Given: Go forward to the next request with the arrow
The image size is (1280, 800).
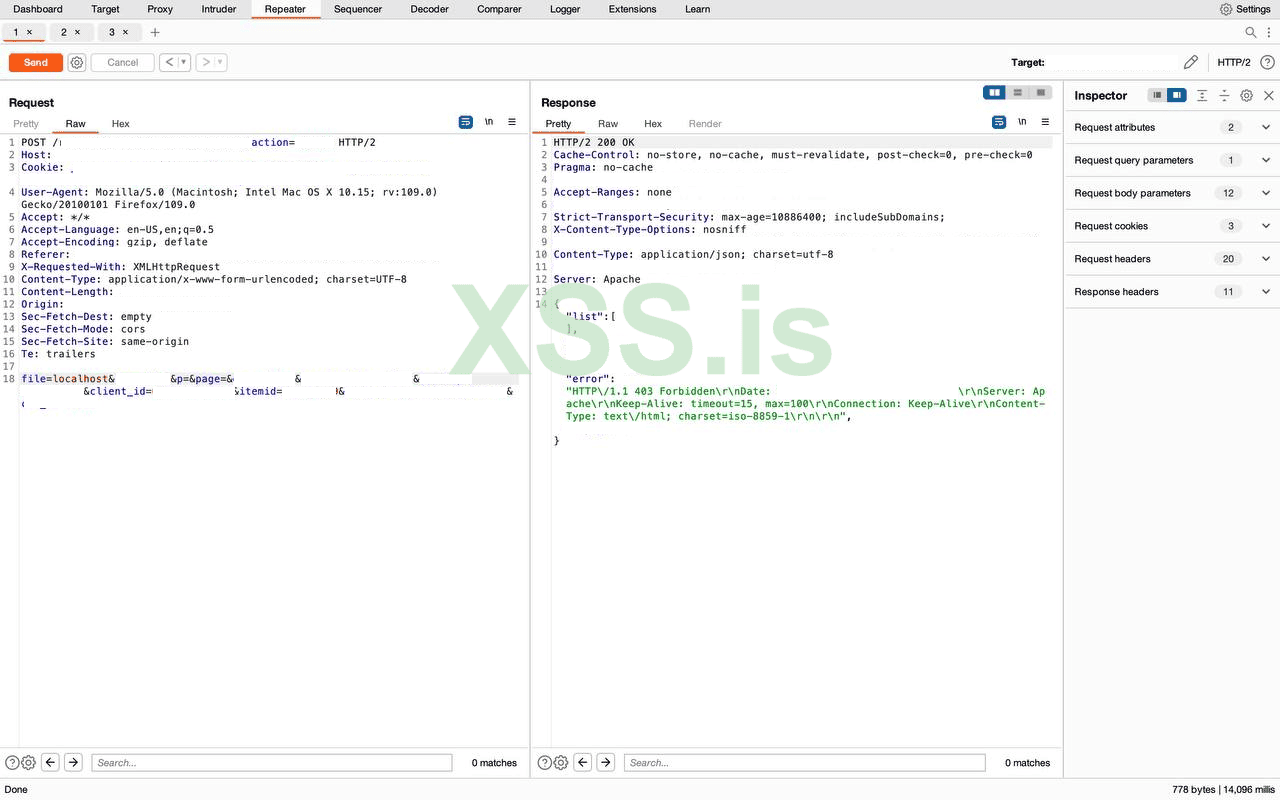Looking at the screenshot, I should 206,62.
